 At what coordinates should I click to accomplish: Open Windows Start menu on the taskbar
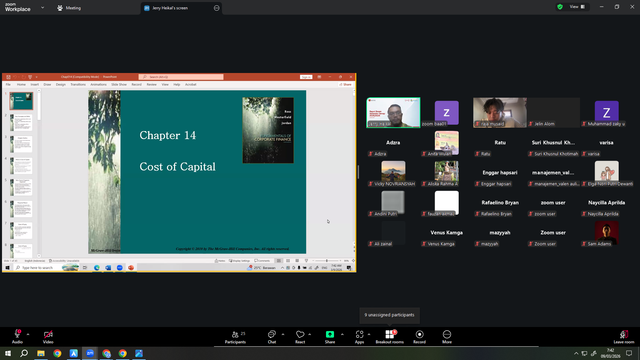[8, 353]
